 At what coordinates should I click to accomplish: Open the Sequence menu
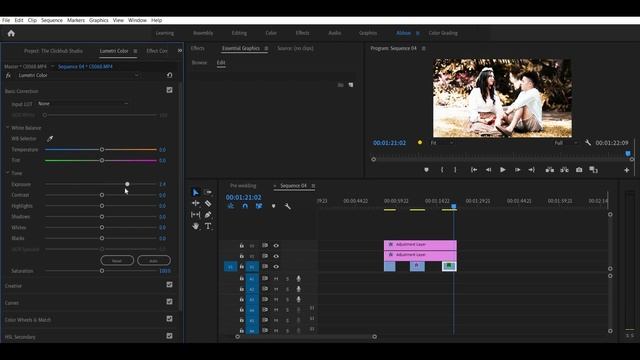pos(52,20)
